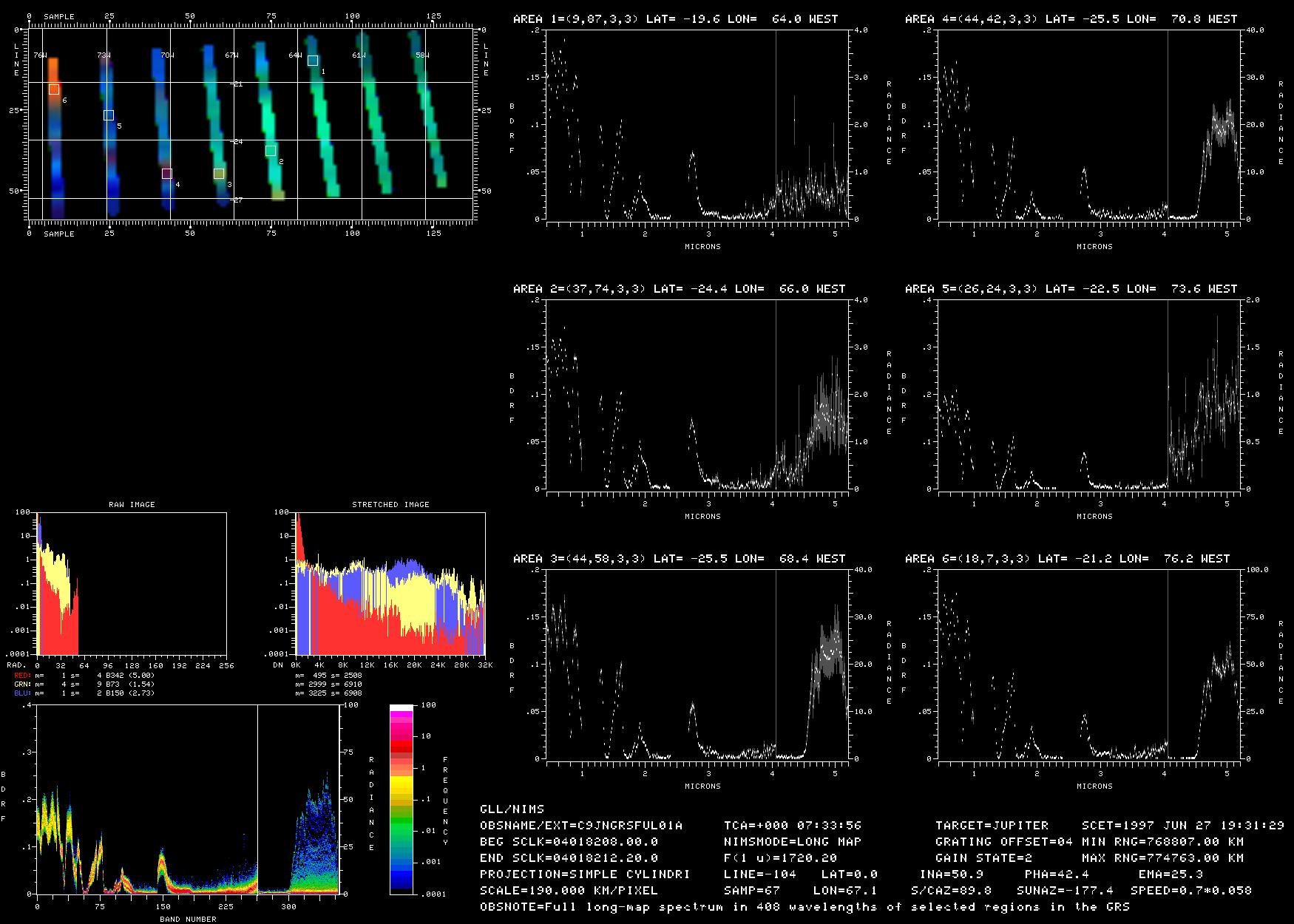Click the AREA 6 plot title with LON 76.2 WEST

(x=1067, y=559)
